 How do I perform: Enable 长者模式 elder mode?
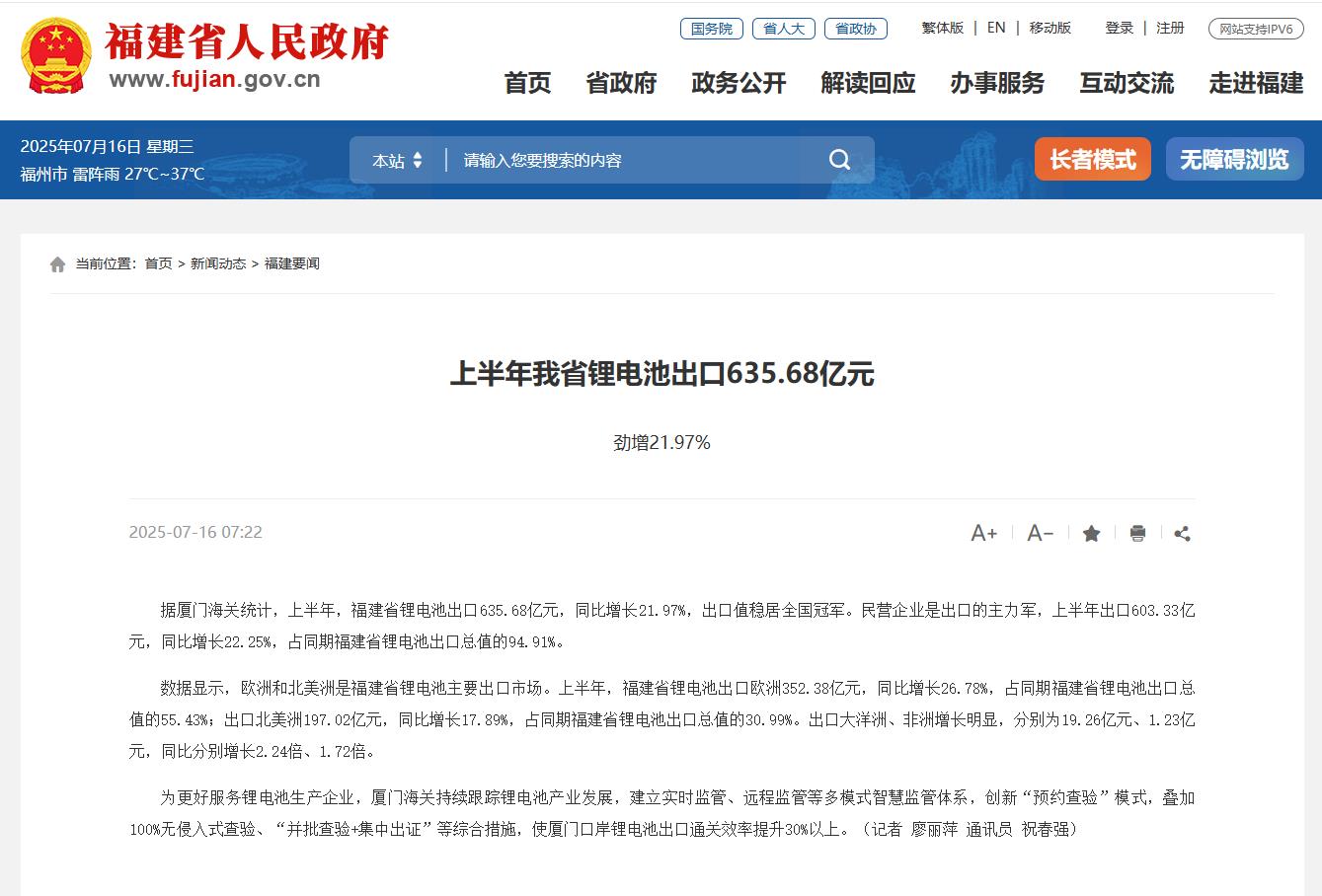(x=1093, y=159)
